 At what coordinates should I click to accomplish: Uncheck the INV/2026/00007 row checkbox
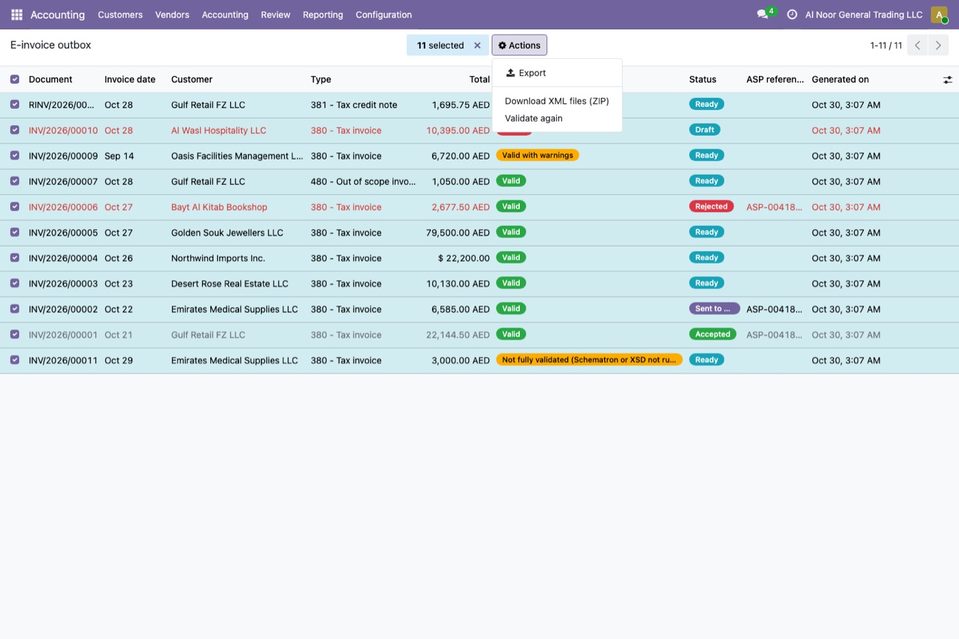[x=15, y=182]
